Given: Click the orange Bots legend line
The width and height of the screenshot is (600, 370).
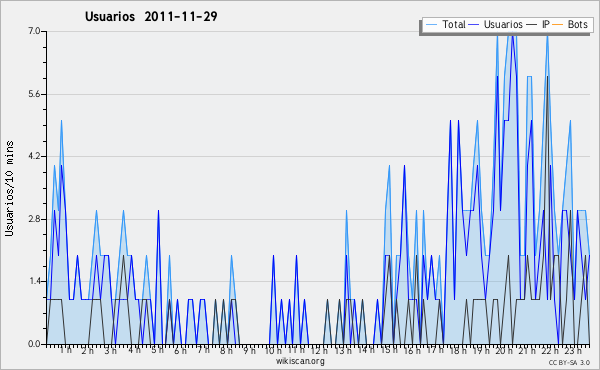Looking at the screenshot, I should (x=558, y=25).
